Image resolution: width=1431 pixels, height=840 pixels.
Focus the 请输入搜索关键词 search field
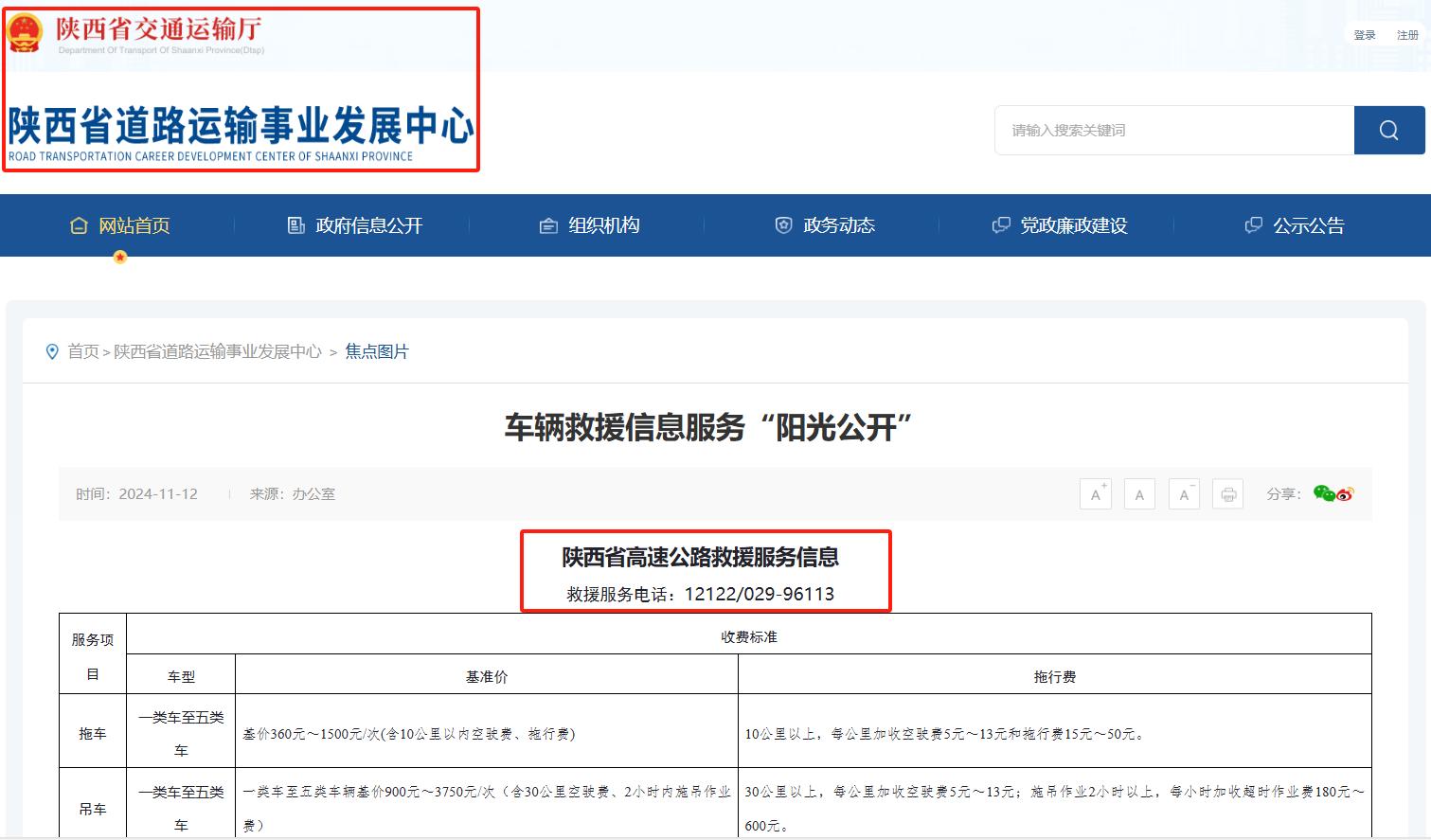click(1174, 130)
